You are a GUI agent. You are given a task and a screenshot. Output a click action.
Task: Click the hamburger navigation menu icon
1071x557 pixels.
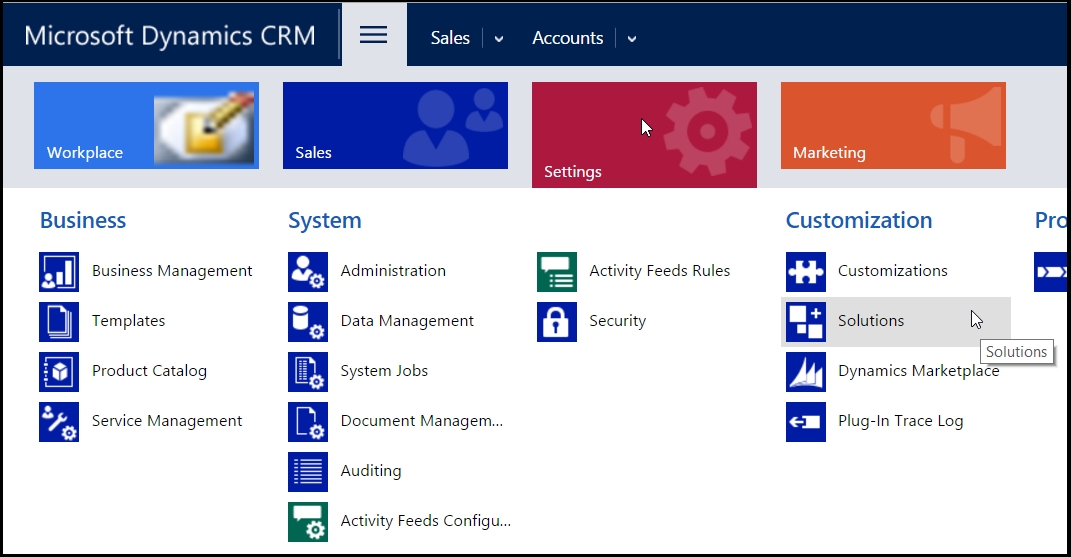[x=373, y=35]
